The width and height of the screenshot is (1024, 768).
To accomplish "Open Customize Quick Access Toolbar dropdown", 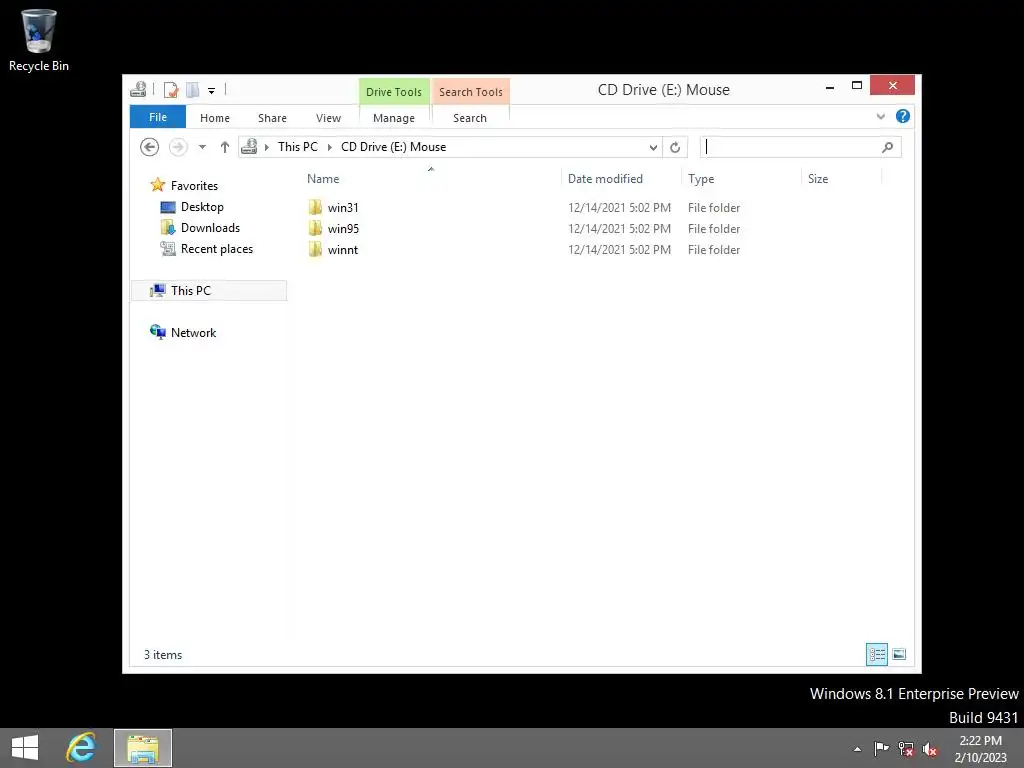I will tap(212, 90).
